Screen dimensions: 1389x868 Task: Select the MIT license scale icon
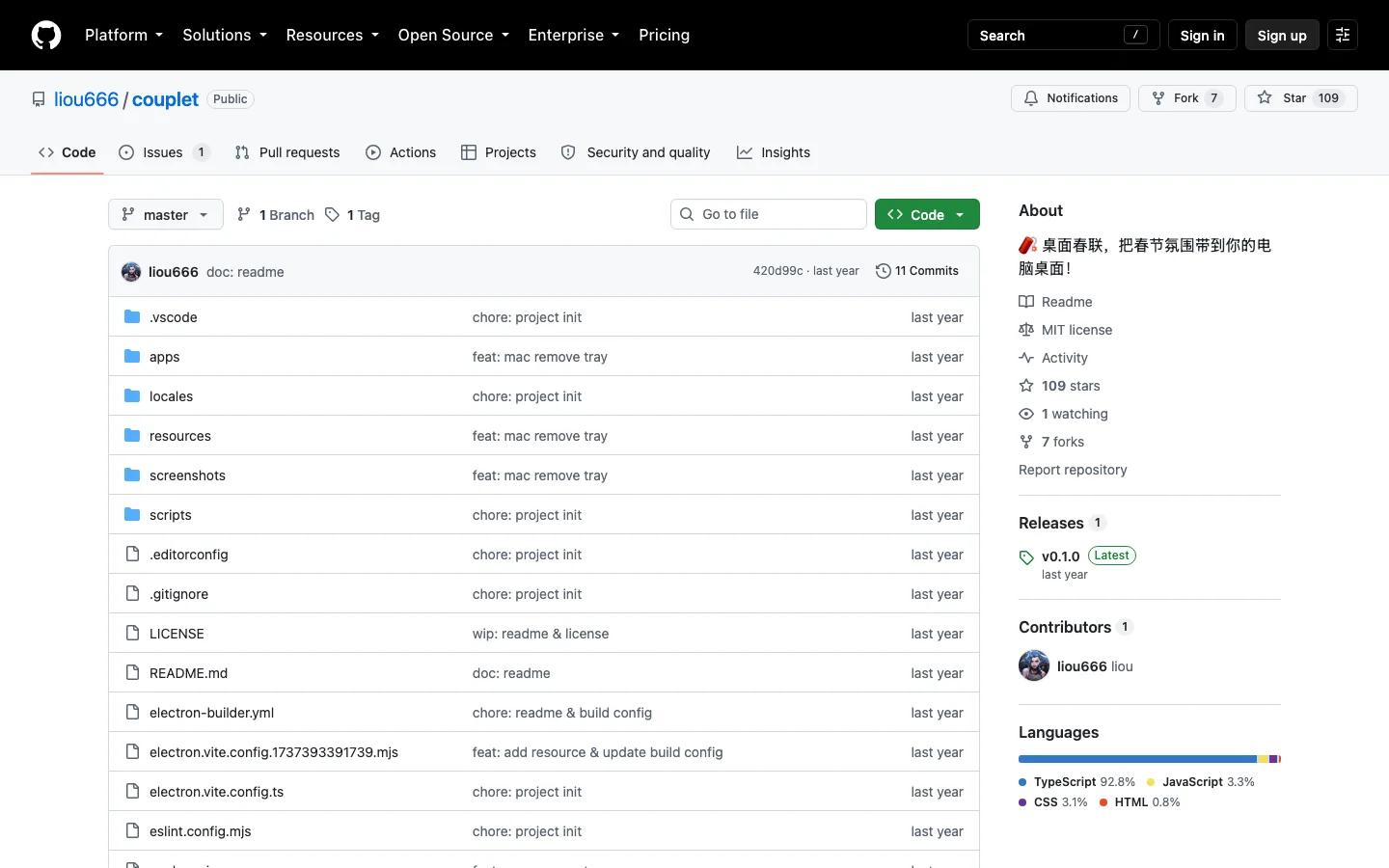pyautogui.click(x=1026, y=330)
